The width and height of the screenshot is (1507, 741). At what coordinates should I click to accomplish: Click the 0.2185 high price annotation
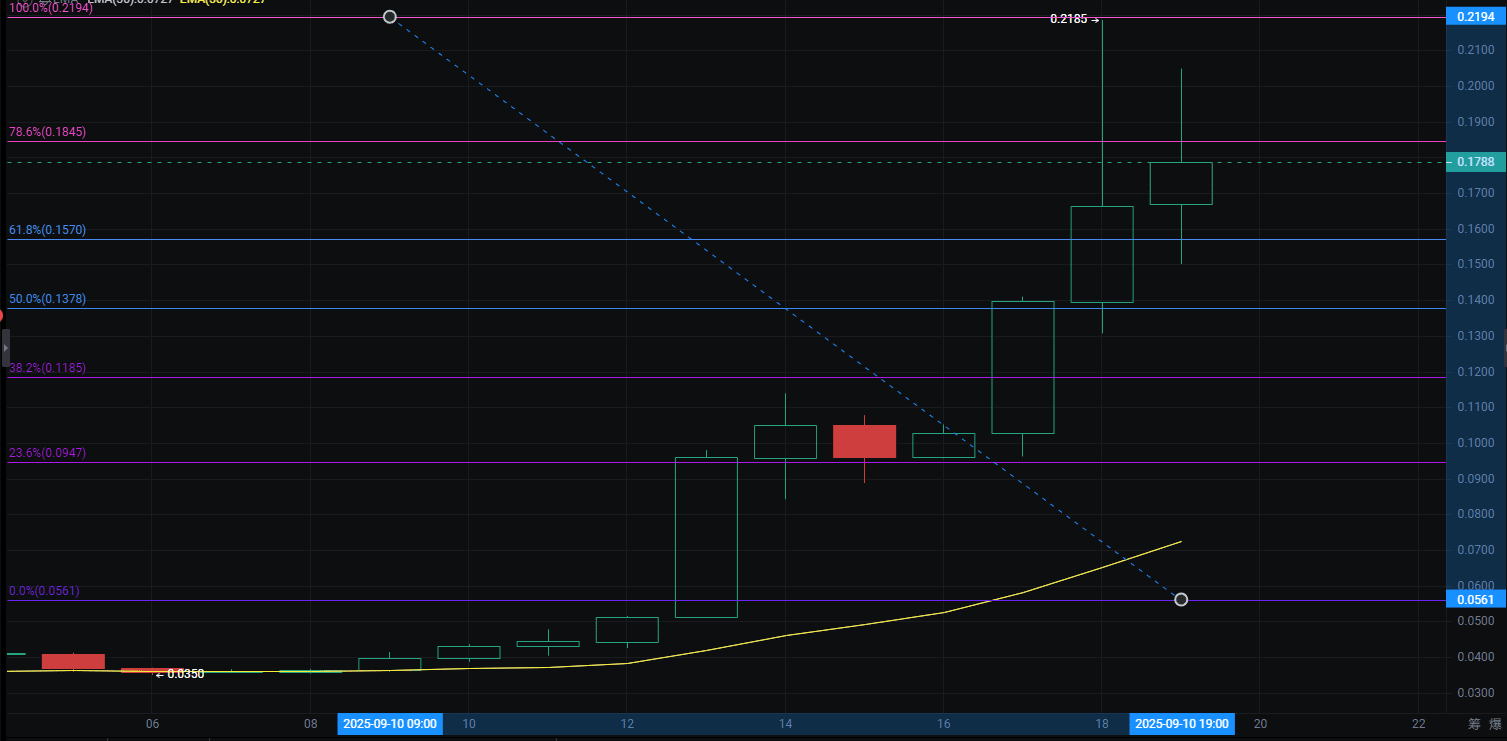1074,19
